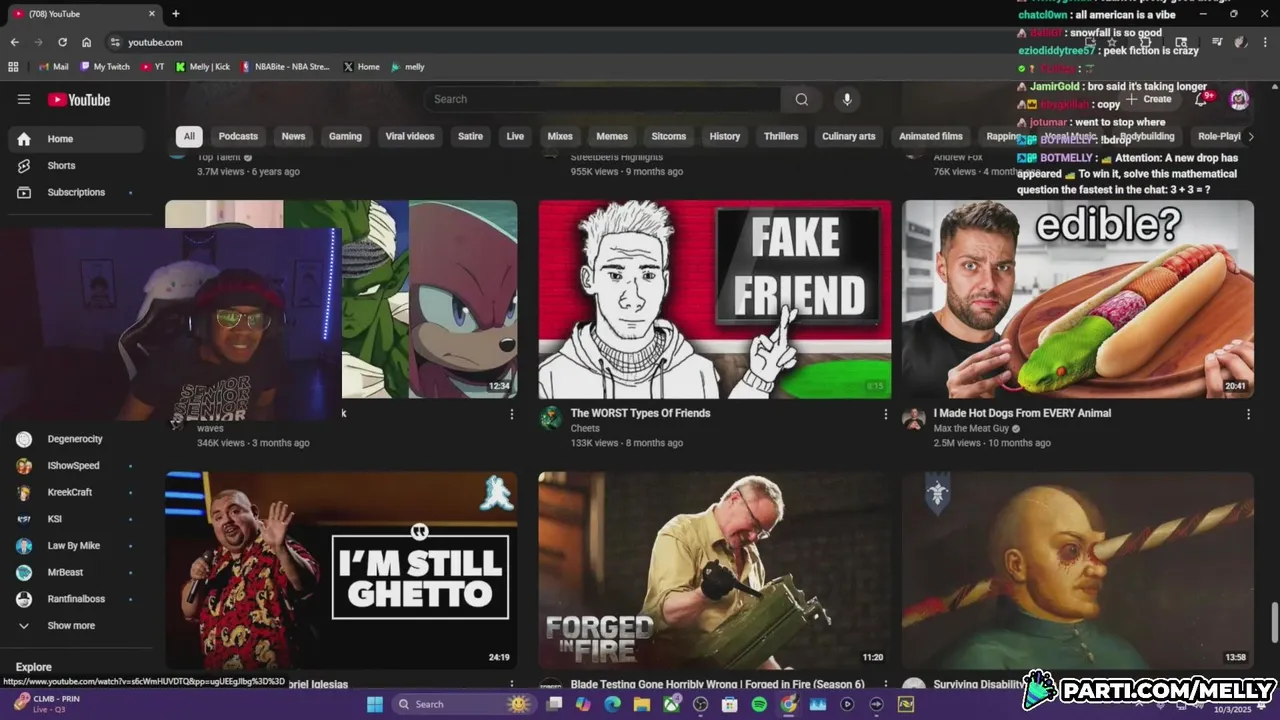Open a new browser tab

click(x=176, y=14)
